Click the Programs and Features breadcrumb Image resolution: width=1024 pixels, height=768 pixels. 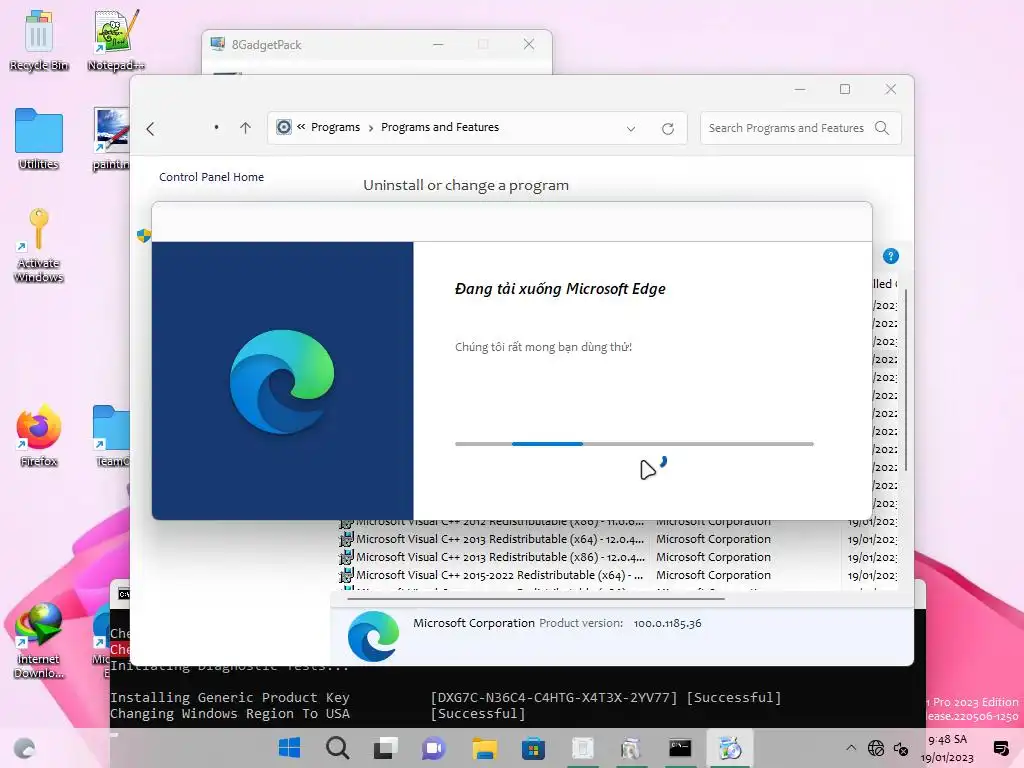point(440,127)
